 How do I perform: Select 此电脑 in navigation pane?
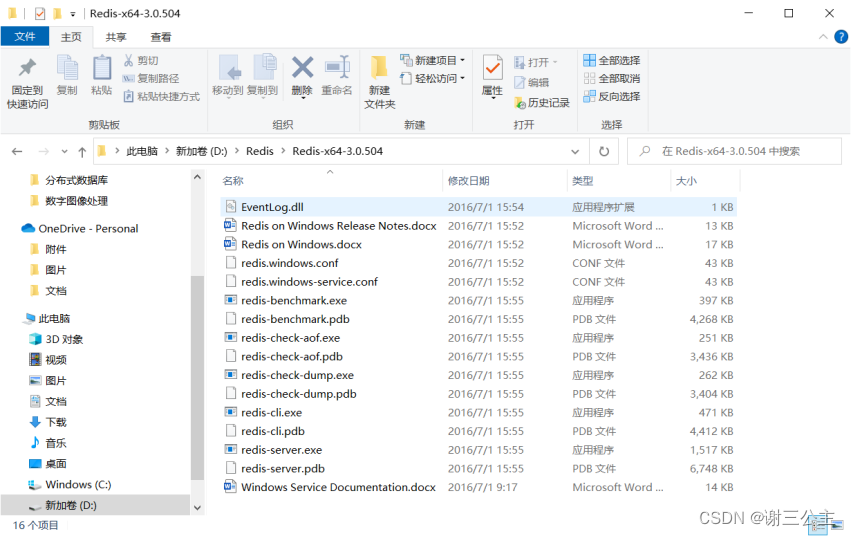point(46,318)
